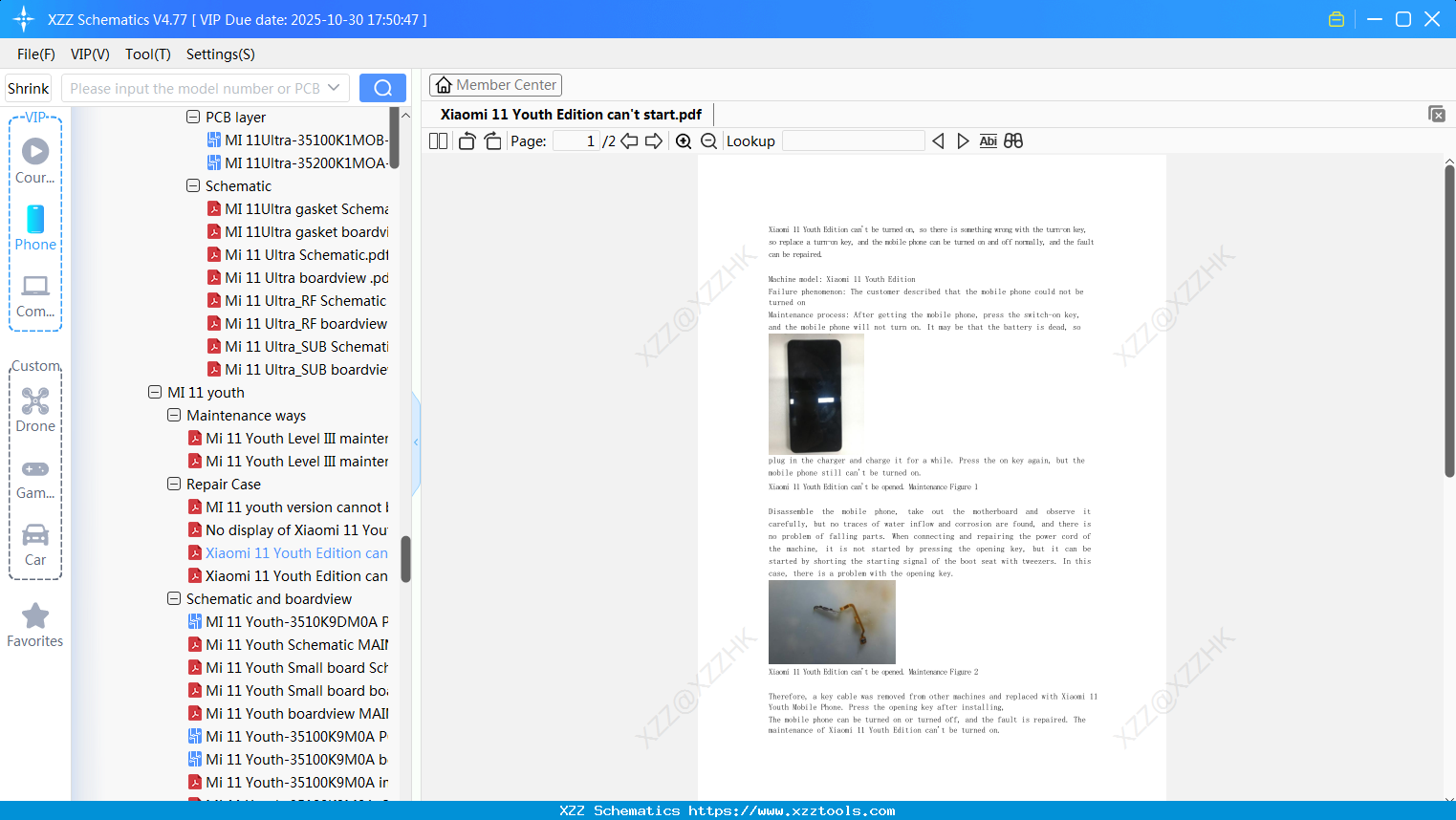Open Favorites star in sidebar
The height and width of the screenshot is (820, 1456).
point(35,625)
